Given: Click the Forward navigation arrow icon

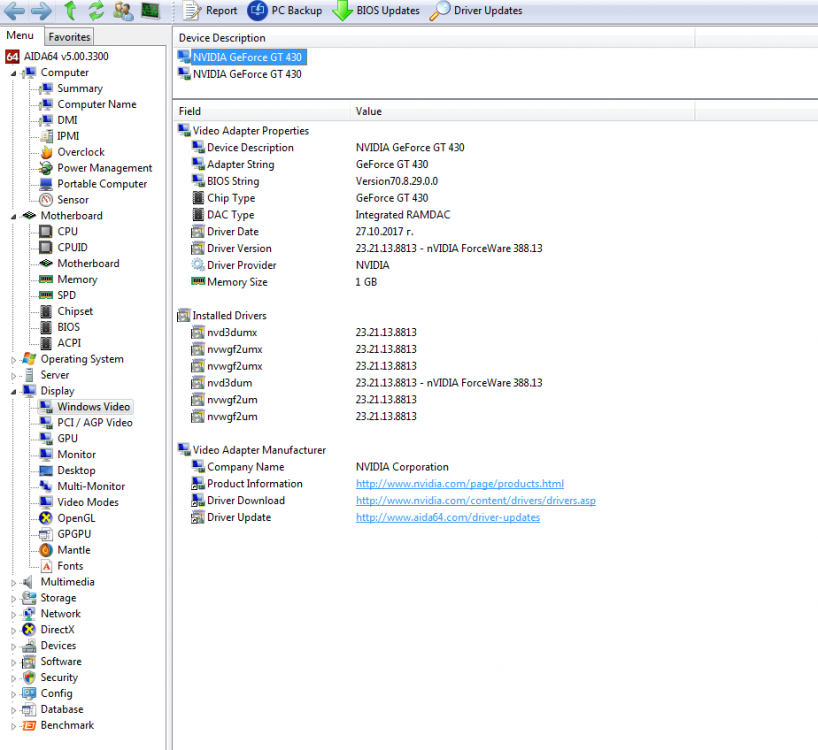Looking at the screenshot, I should pos(41,10).
